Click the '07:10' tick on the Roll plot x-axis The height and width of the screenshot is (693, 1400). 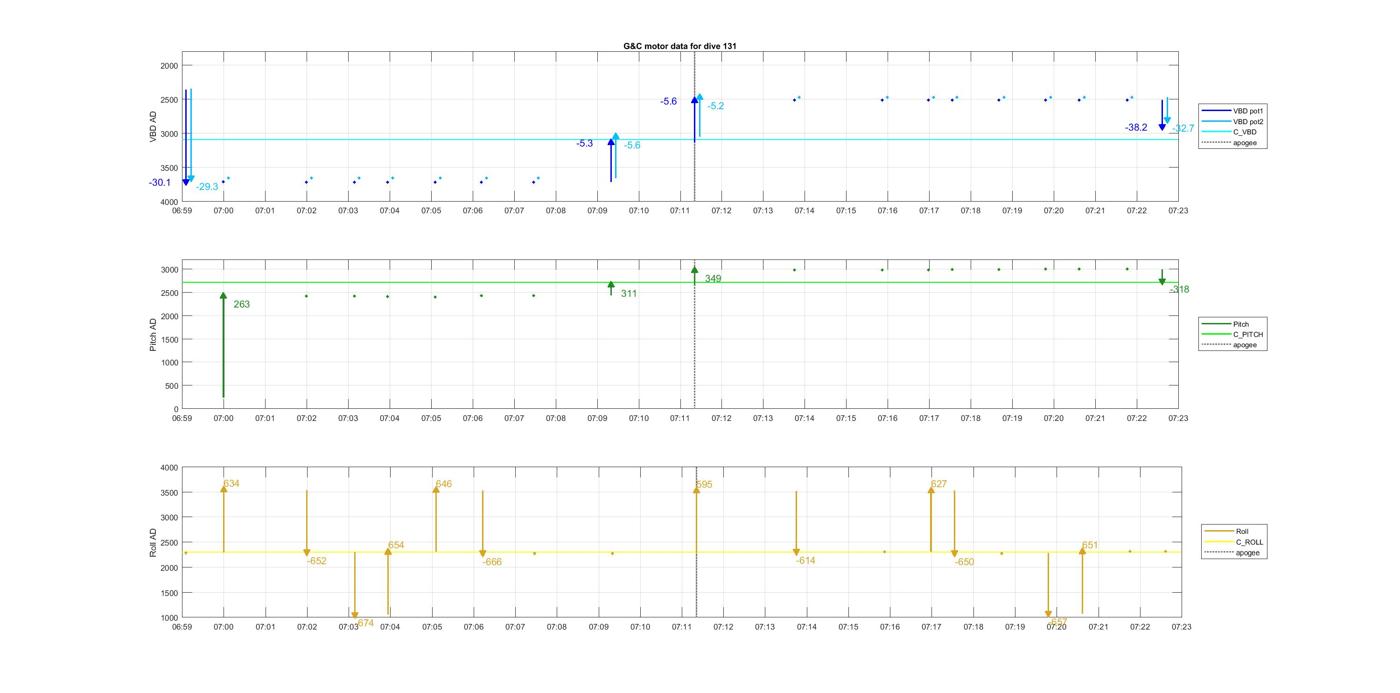coord(640,627)
